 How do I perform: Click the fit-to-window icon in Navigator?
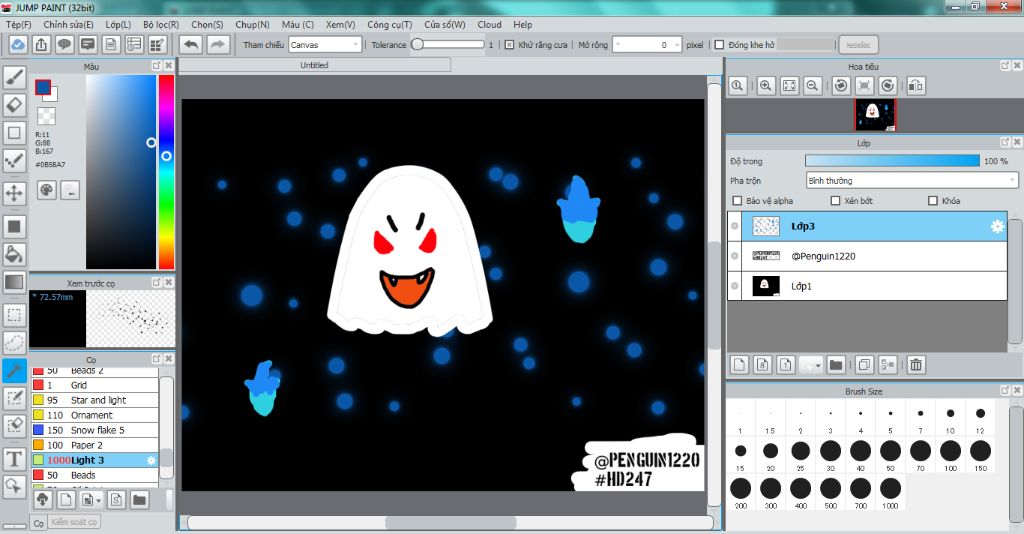[790, 86]
